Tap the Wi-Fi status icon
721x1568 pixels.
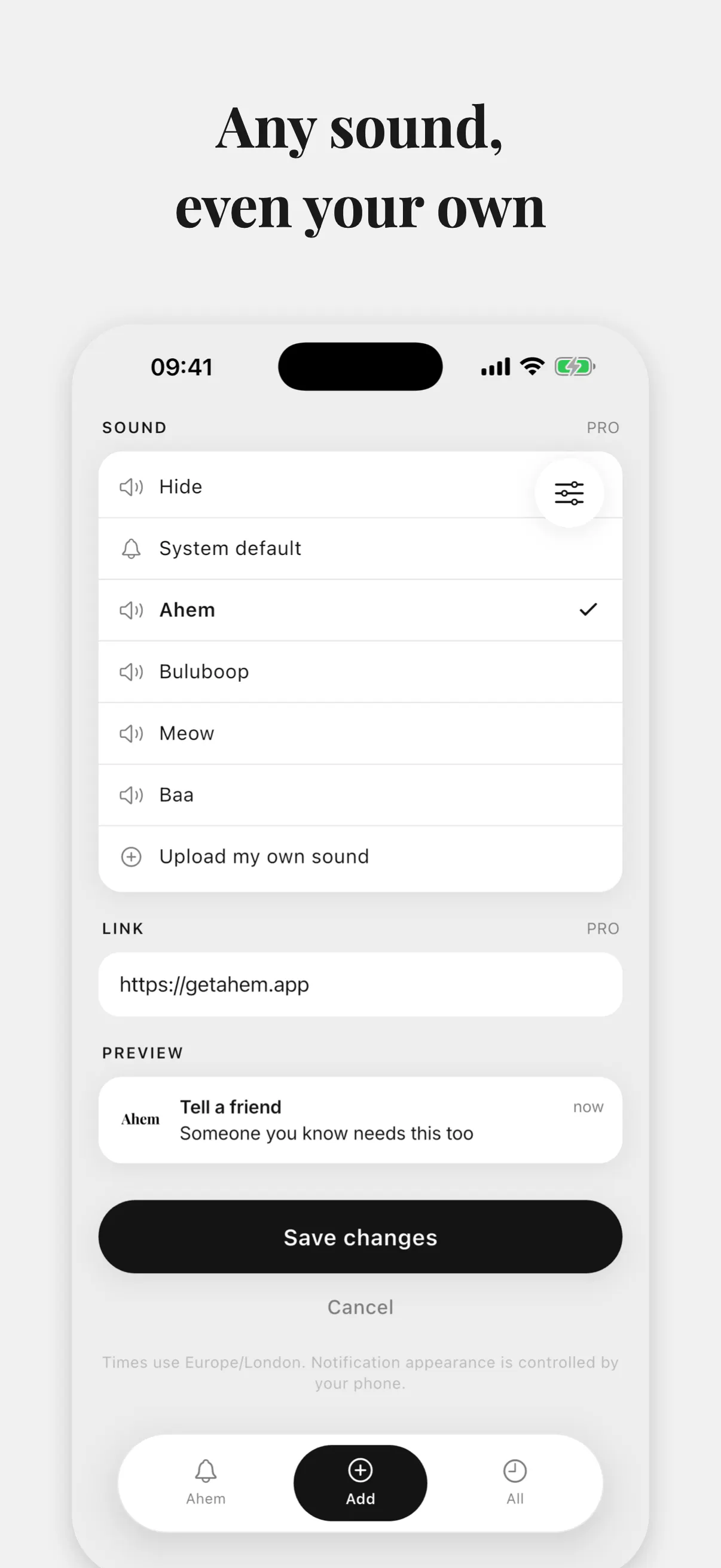pyautogui.click(x=533, y=367)
